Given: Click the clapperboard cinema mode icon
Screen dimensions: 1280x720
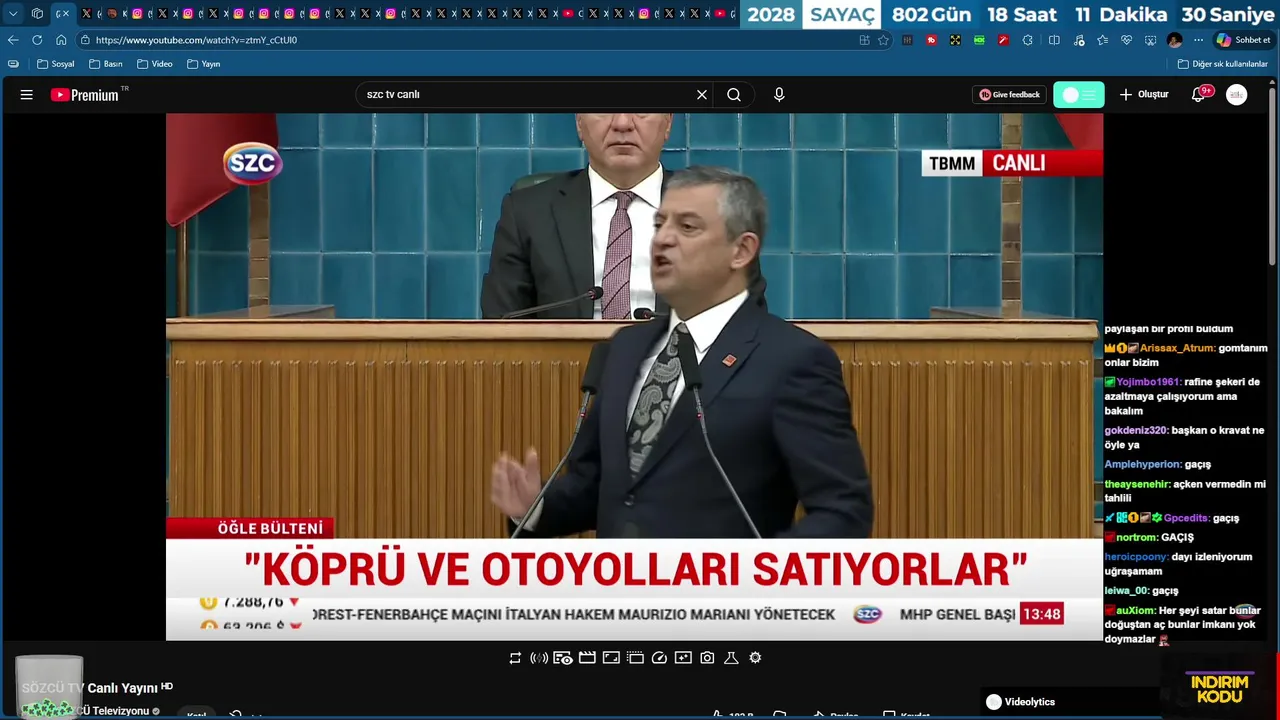Looking at the screenshot, I should click(587, 658).
